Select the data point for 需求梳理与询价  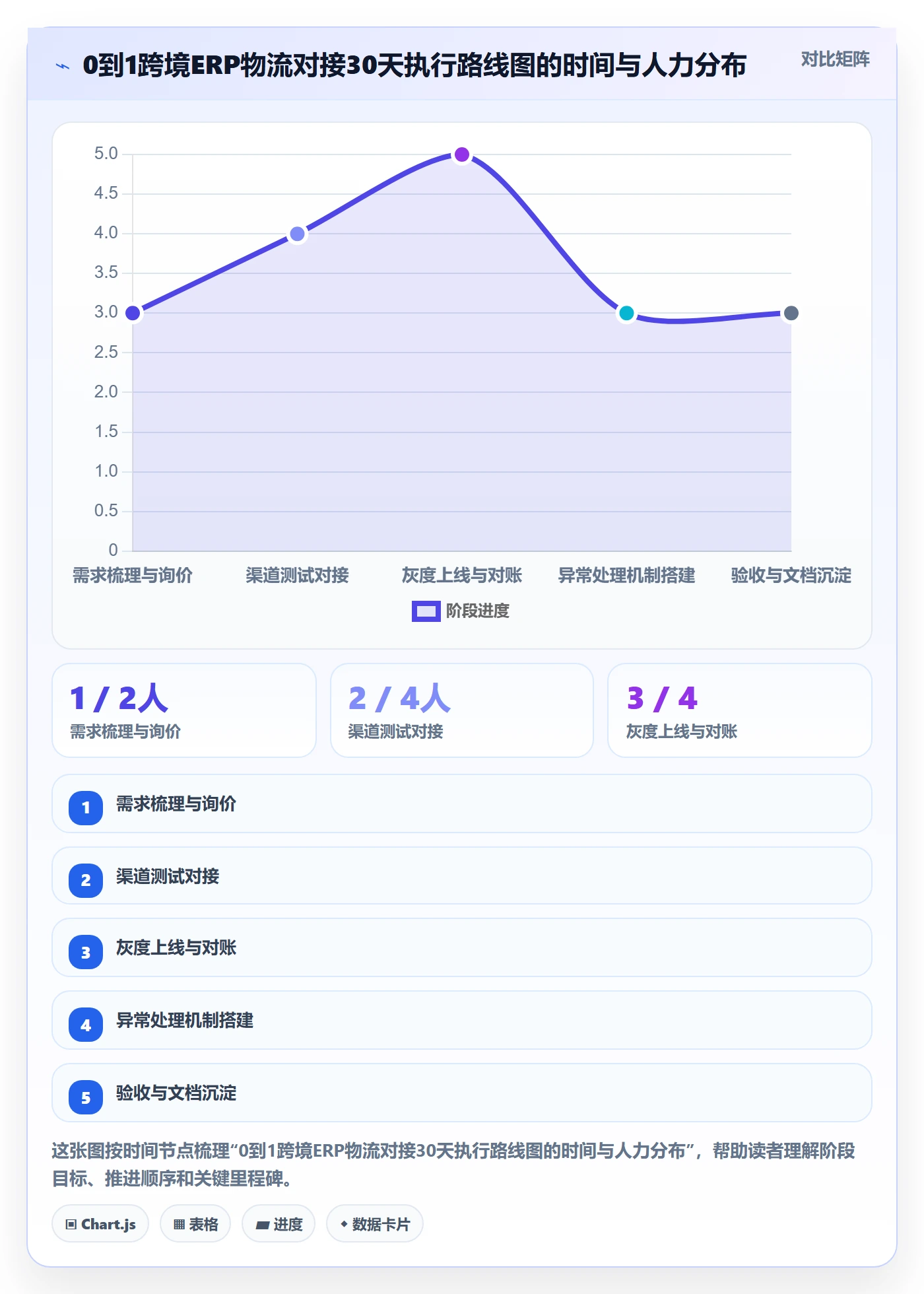pyautogui.click(x=133, y=313)
